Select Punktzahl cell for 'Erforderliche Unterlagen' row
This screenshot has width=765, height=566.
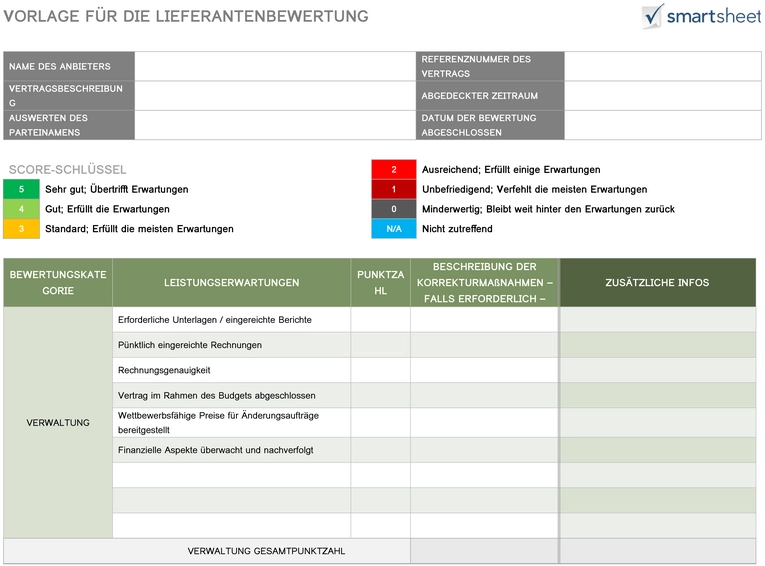click(x=381, y=320)
